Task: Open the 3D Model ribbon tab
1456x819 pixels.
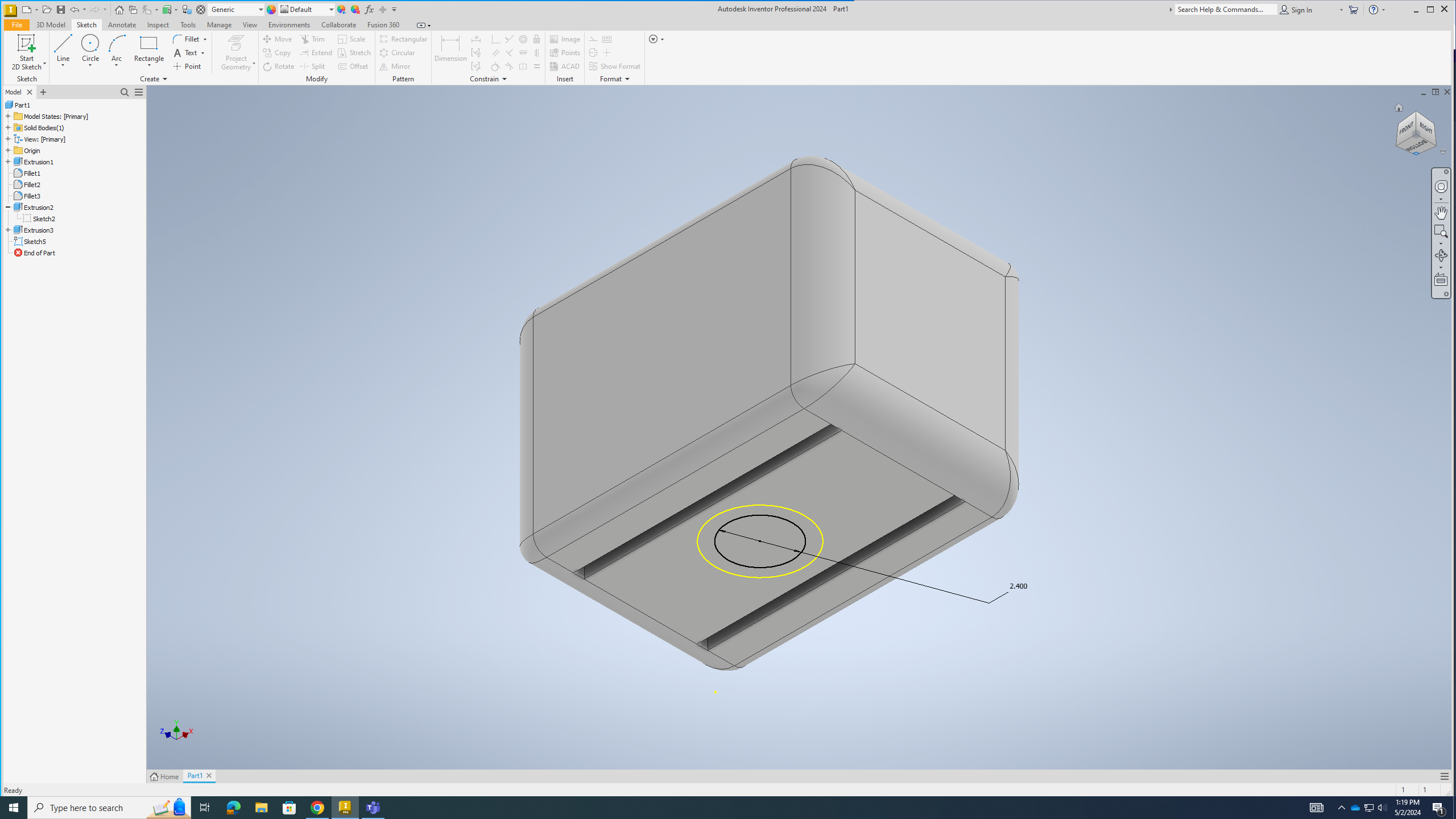Action: pyautogui.click(x=51, y=25)
